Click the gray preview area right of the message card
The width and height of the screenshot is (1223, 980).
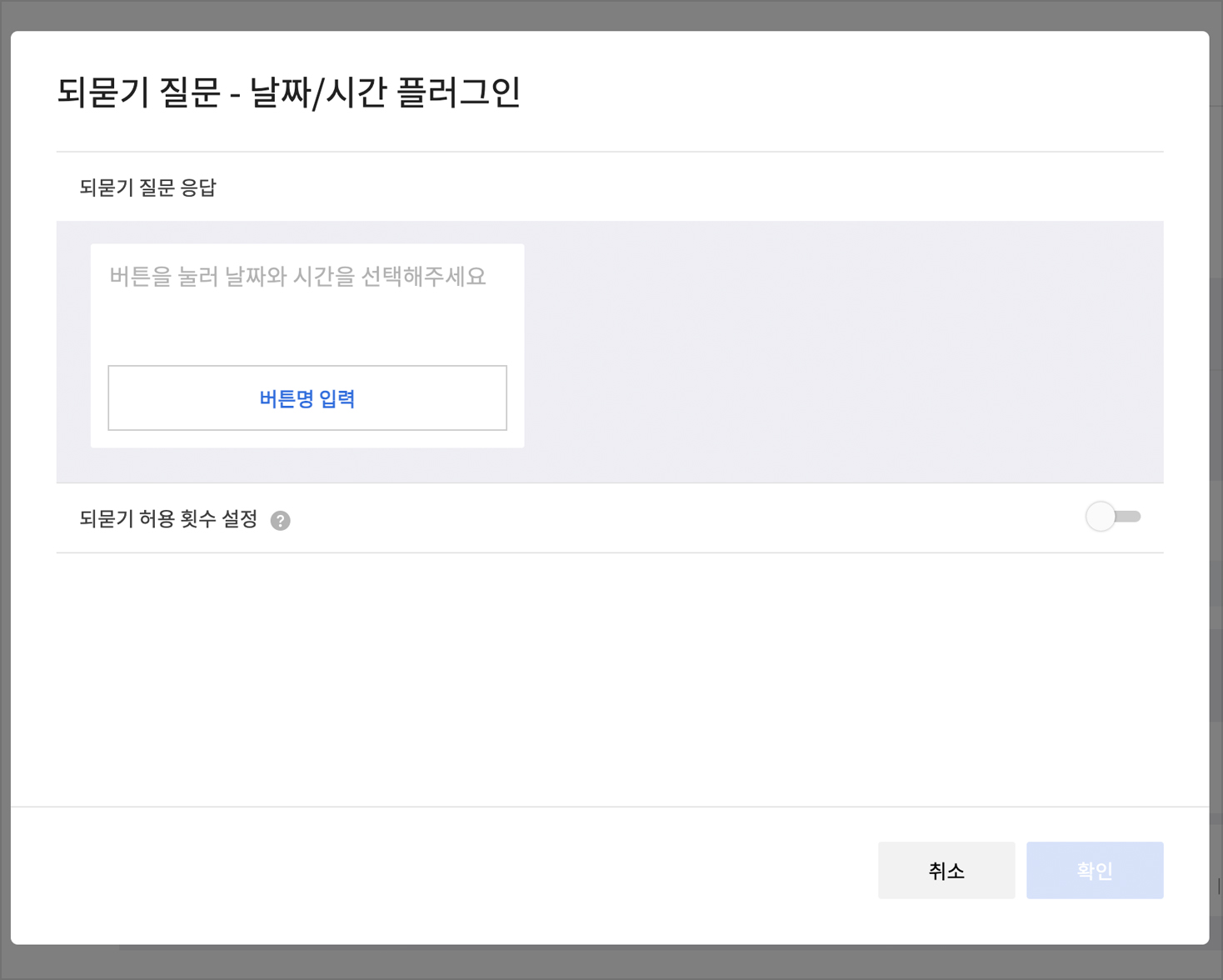click(x=841, y=350)
